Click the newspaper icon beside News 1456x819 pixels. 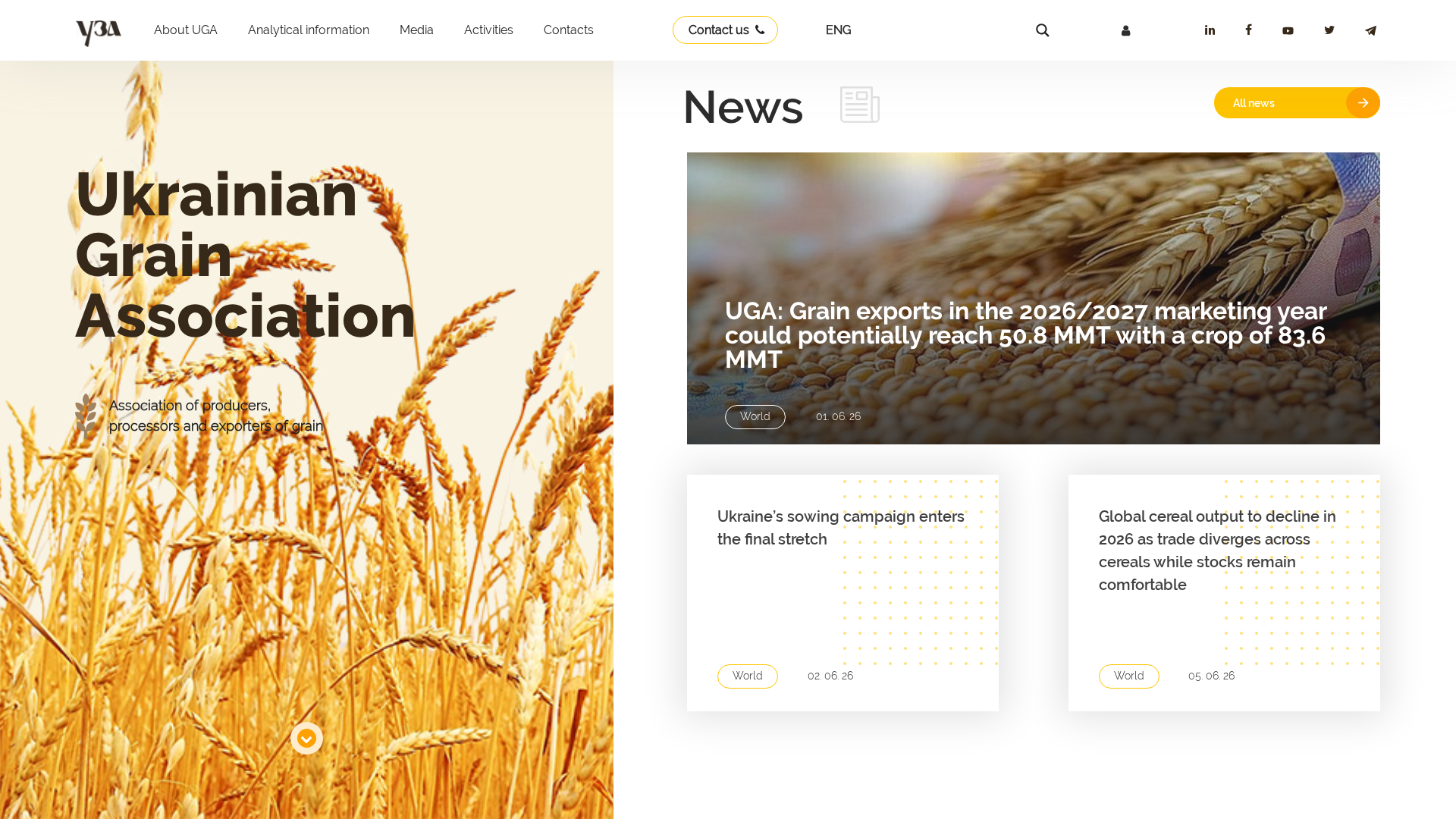click(860, 105)
